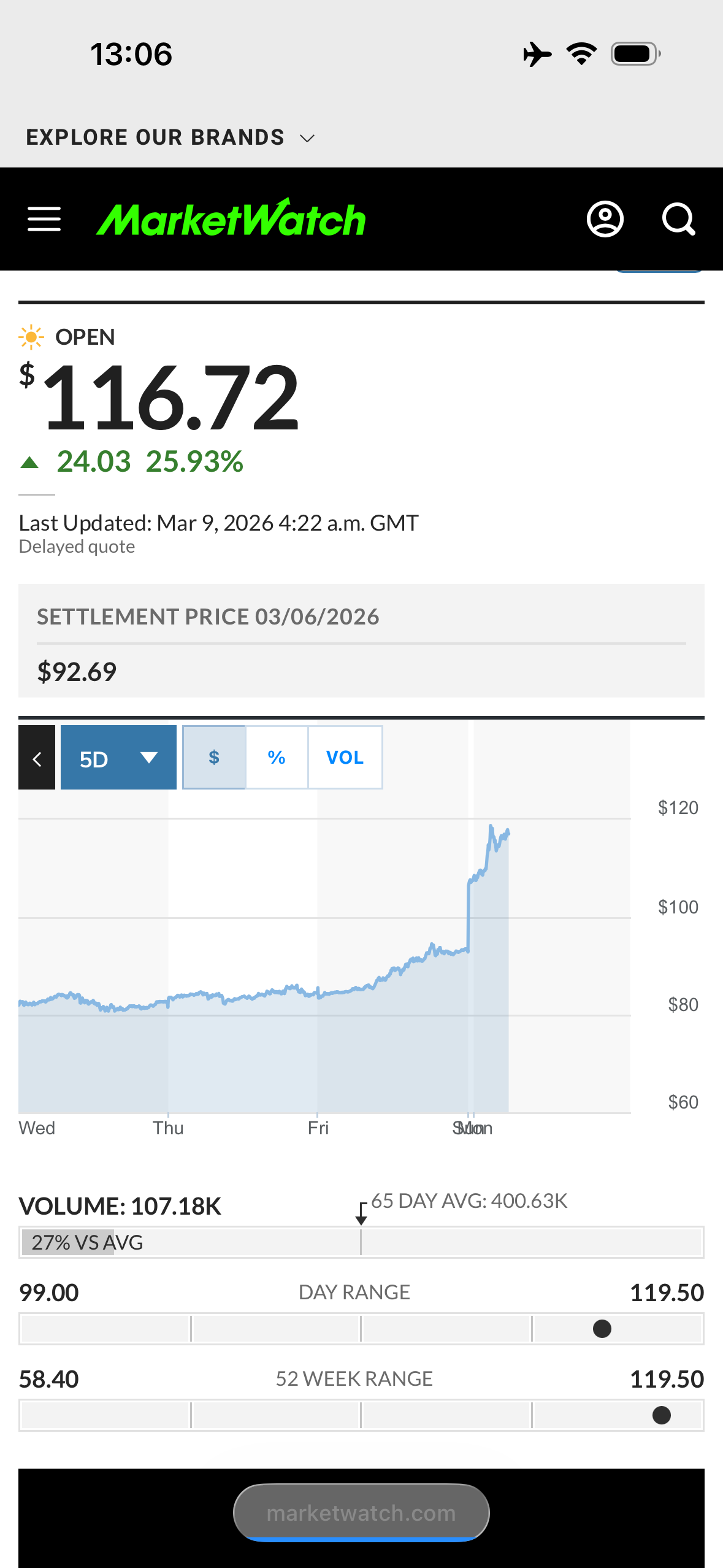The height and width of the screenshot is (1568, 723).
Task: Tap the latest price peak on chart
Action: pos(491,828)
